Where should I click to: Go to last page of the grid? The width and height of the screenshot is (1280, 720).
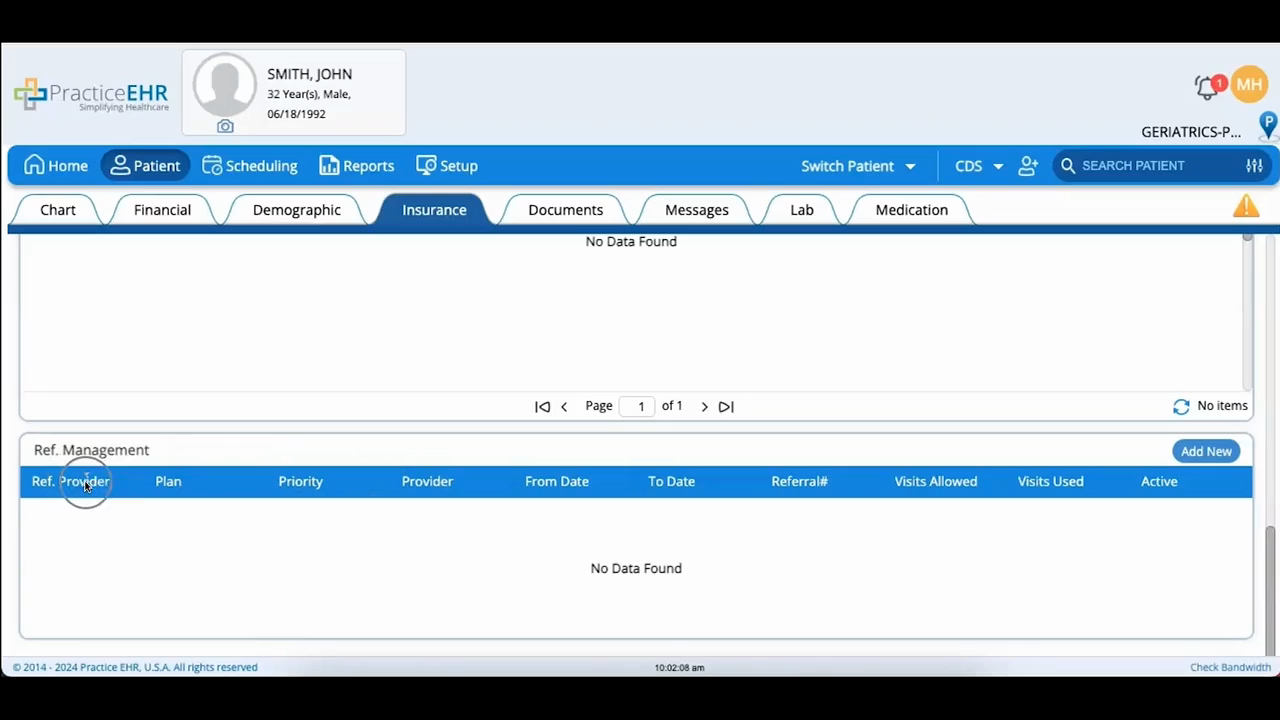coord(726,406)
